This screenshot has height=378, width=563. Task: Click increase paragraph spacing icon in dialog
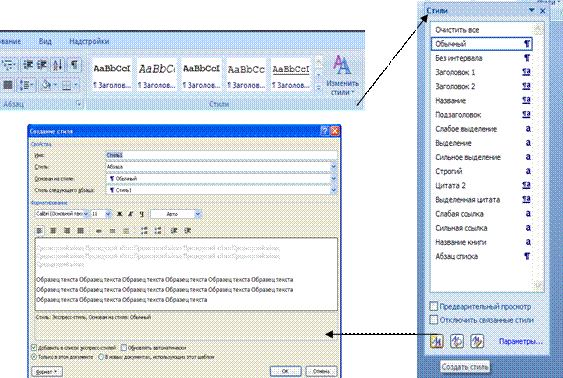(144, 230)
